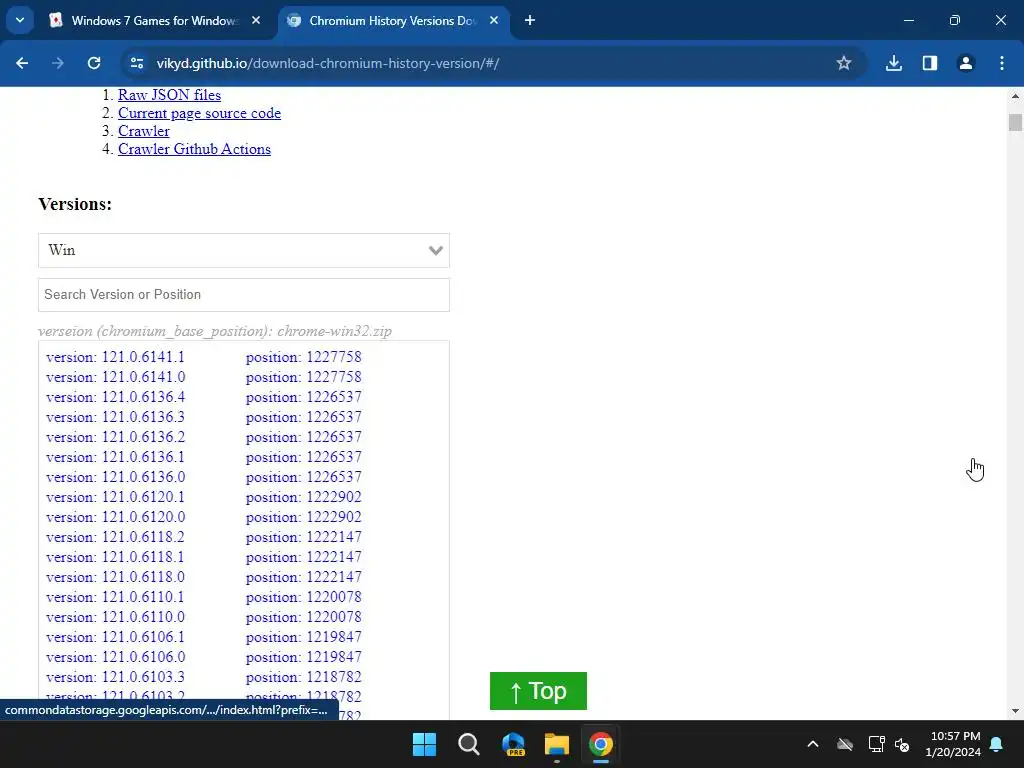1024x768 pixels.
Task: Select version 121.0.6141.1
Action: tap(115, 357)
